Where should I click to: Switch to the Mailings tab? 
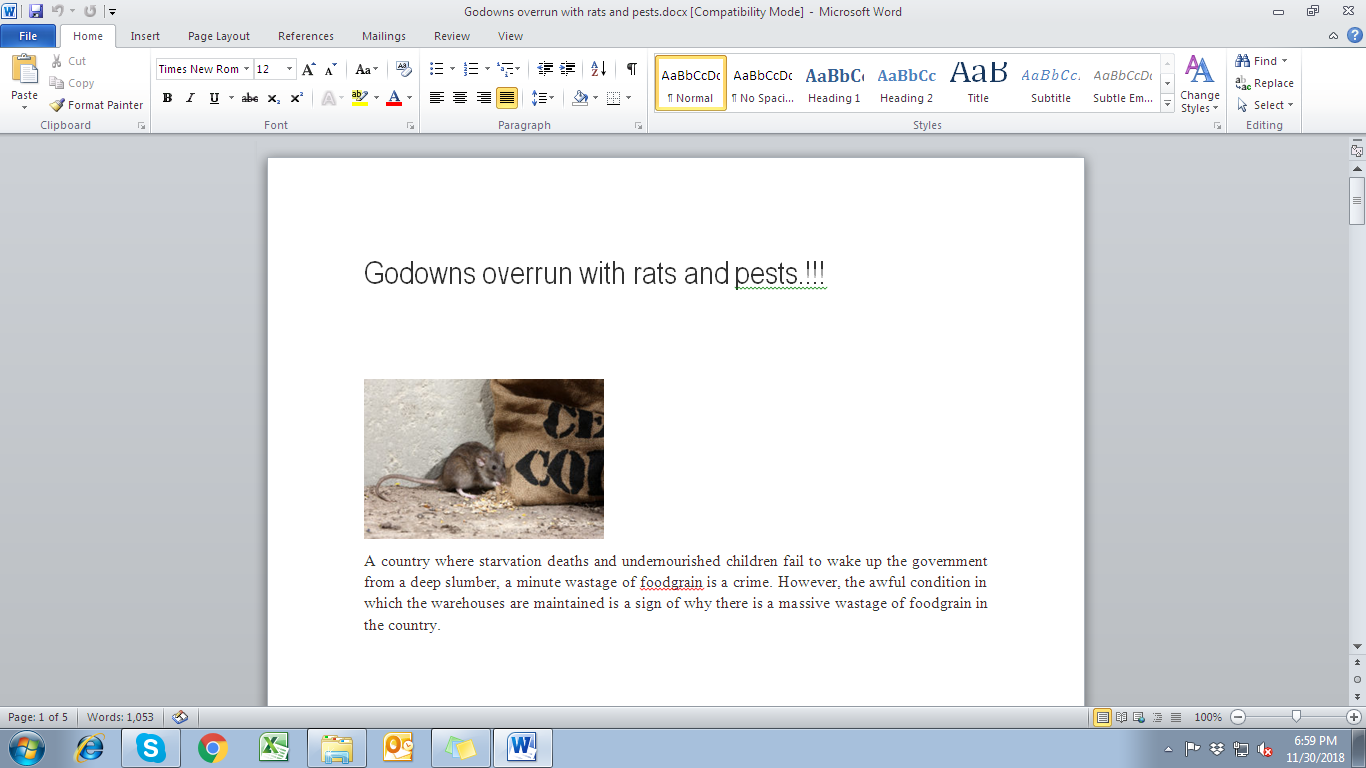[384, 36]
